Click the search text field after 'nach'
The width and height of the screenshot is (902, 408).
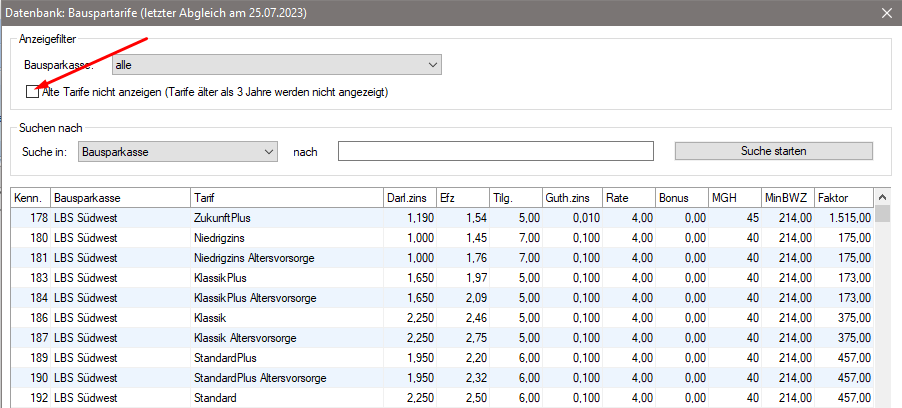tap(496, 151)
